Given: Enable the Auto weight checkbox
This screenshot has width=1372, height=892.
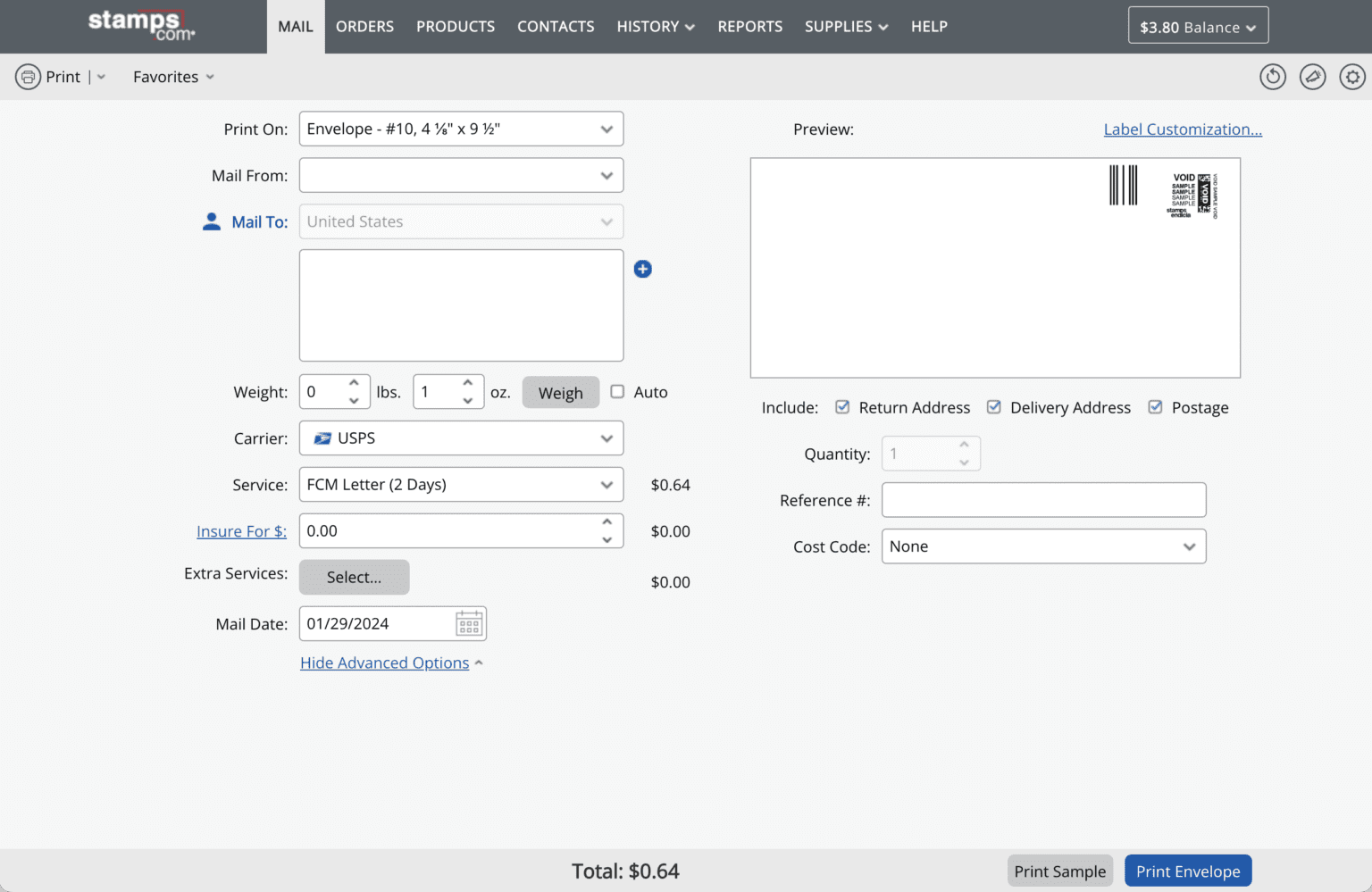Looking at the screenshot, I should (x=617, y=391).
